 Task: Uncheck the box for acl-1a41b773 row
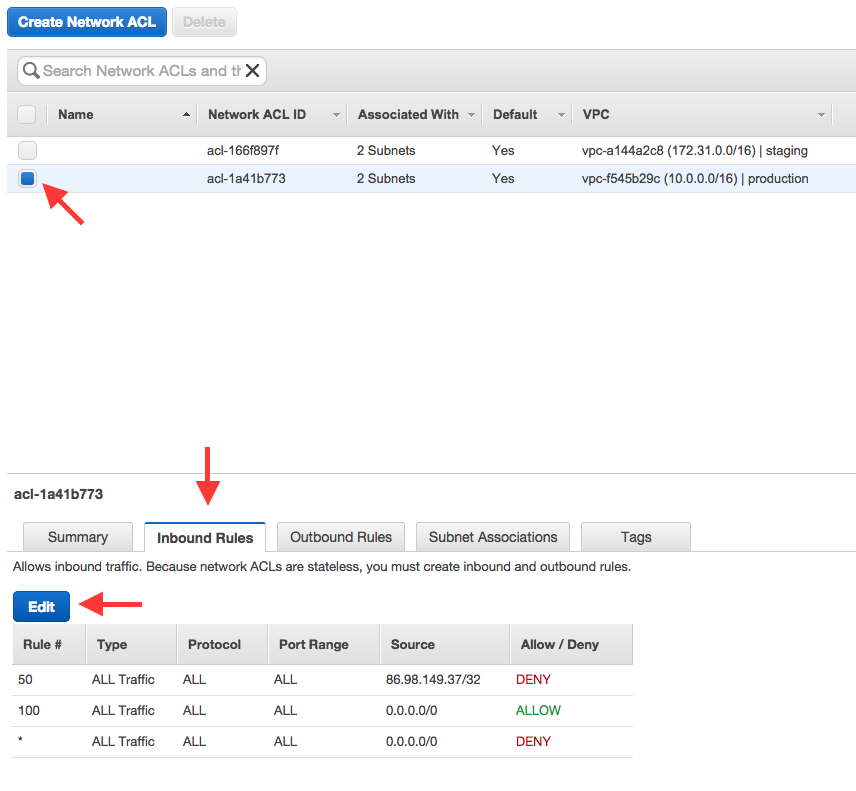27,179
